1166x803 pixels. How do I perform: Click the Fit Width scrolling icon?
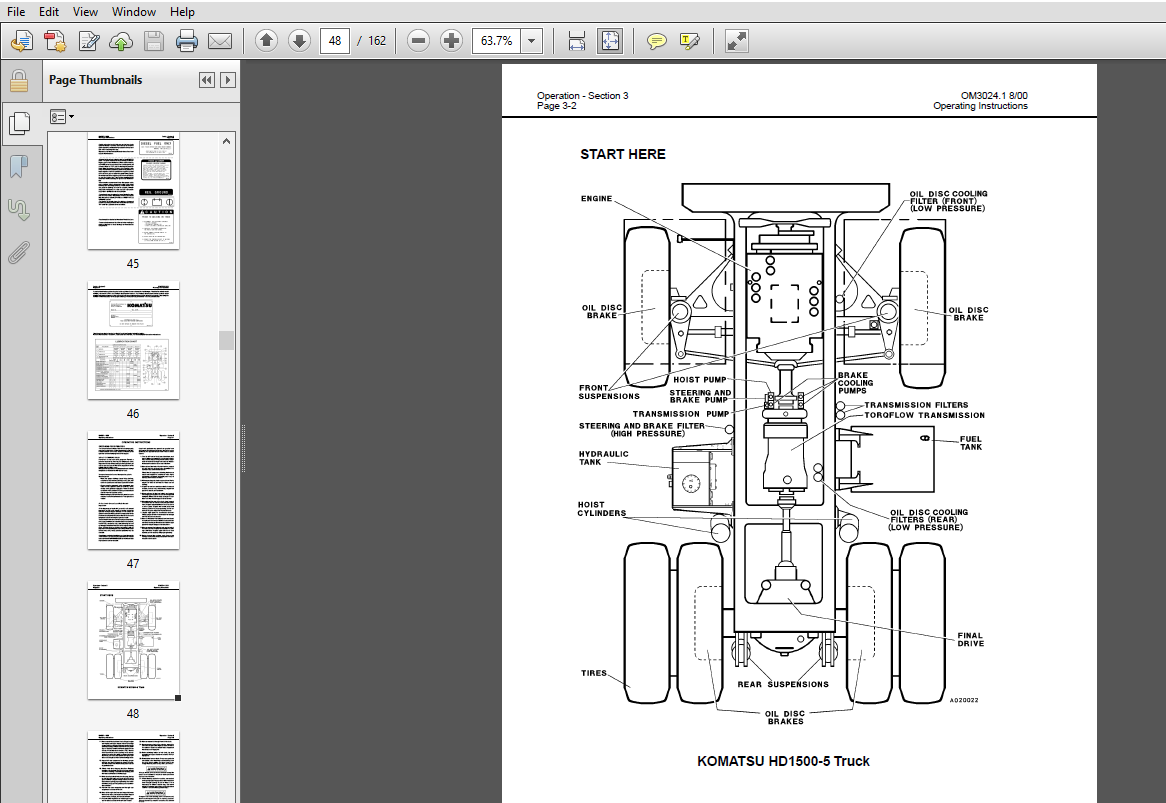577,41
